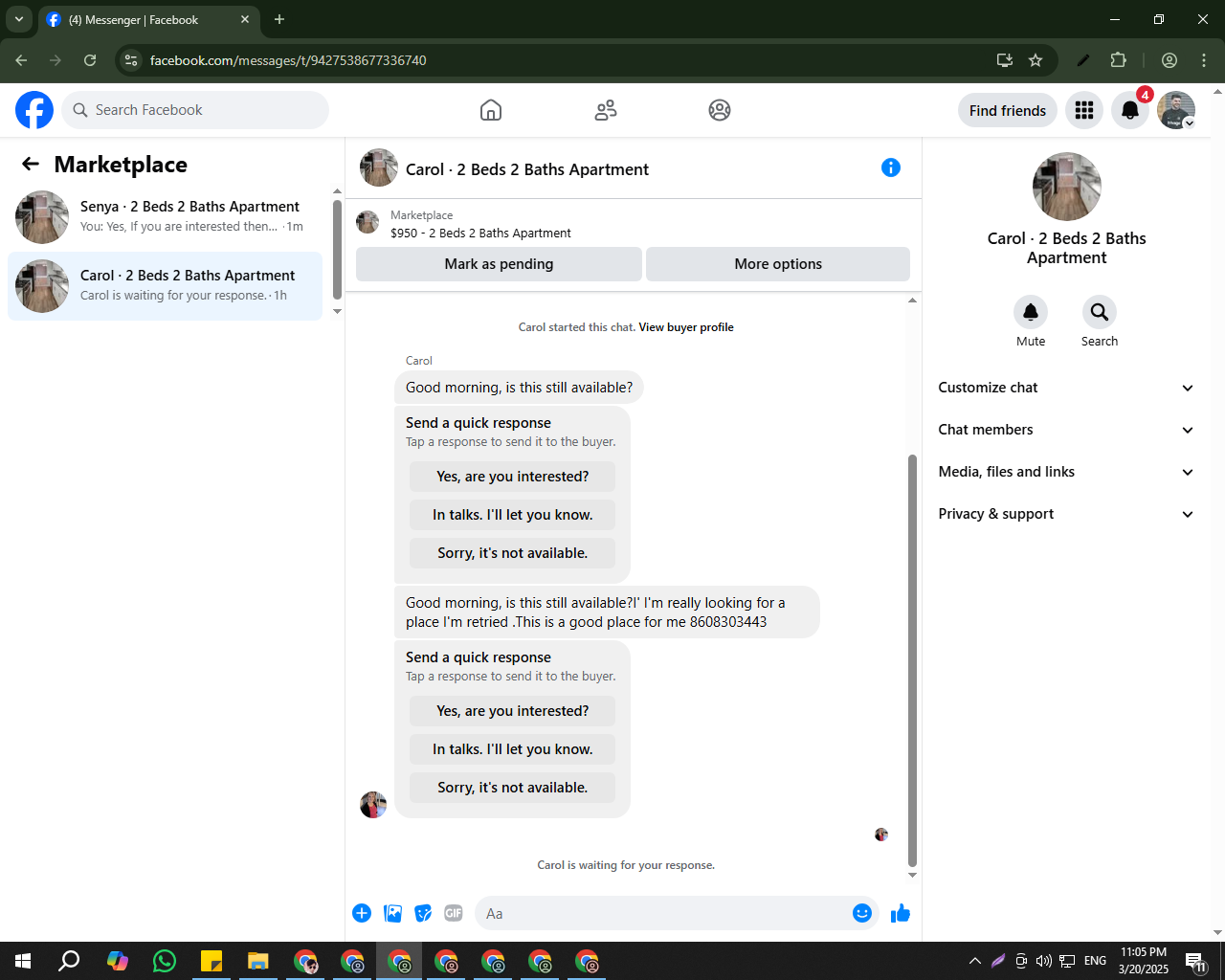Screen dimensions: 1225x980
Task: Expand the Privacy & support section
Action: coord(1066,514)
